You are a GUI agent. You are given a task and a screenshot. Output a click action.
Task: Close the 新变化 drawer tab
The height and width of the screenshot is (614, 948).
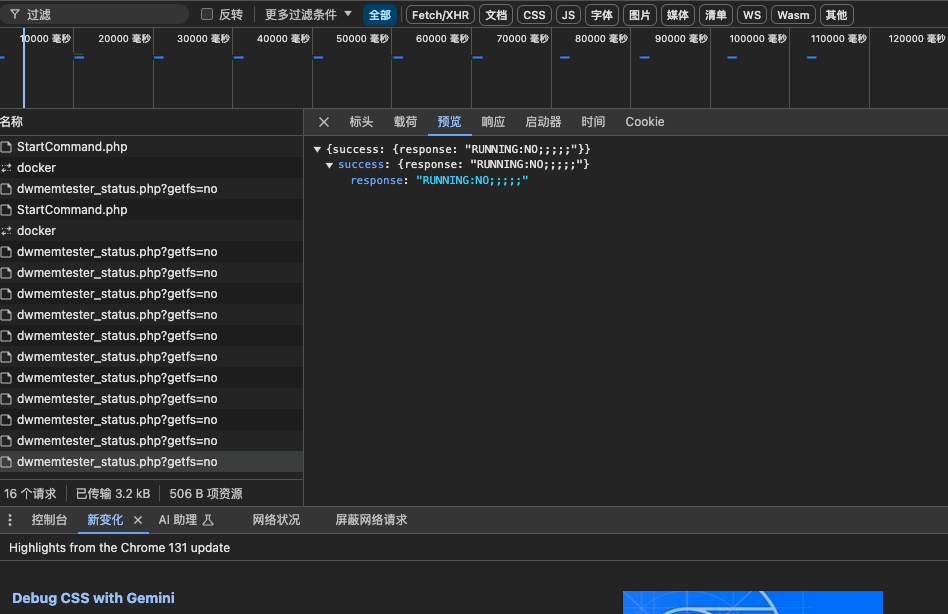click(138, 520)
